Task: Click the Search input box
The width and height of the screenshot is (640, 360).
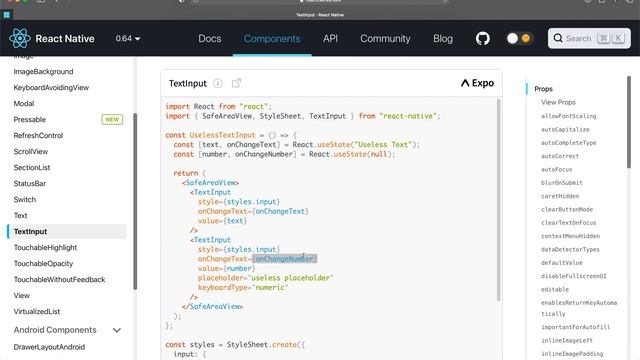Action: [x=589, y=38]
